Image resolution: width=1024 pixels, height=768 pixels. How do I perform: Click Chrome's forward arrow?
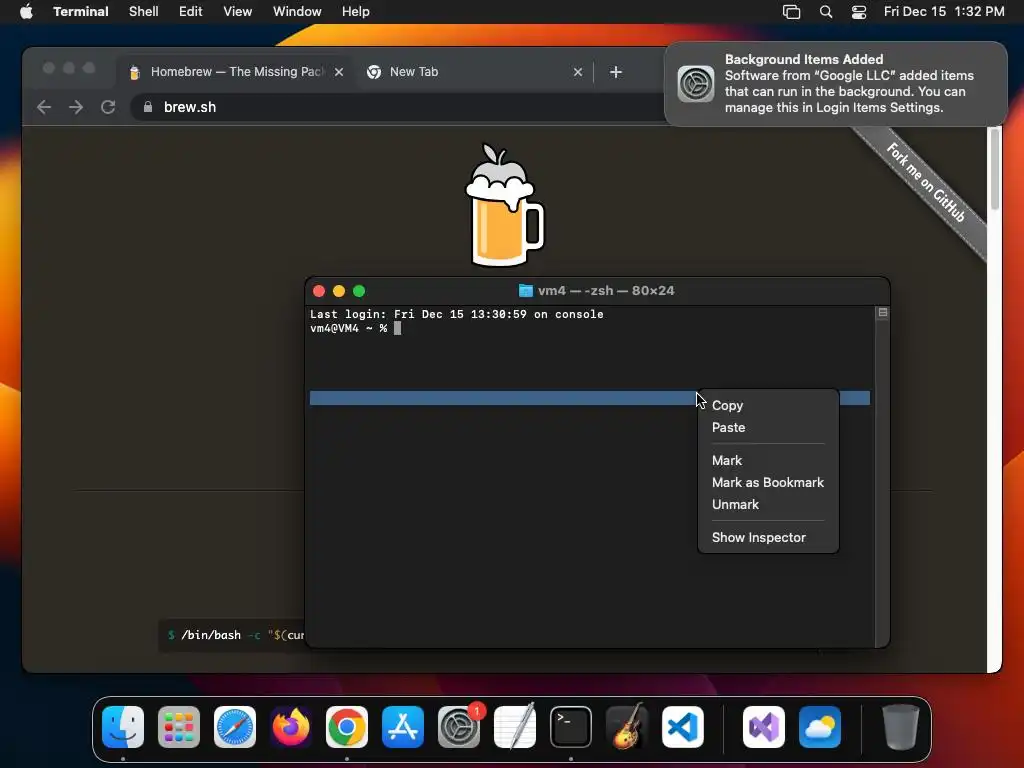coord(76,107)
